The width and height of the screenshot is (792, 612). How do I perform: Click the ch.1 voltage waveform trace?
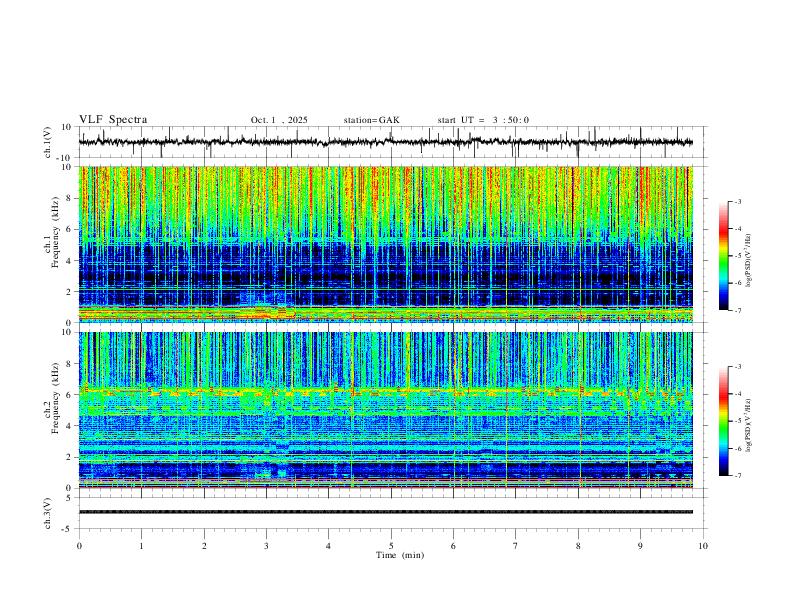[385, 142]
